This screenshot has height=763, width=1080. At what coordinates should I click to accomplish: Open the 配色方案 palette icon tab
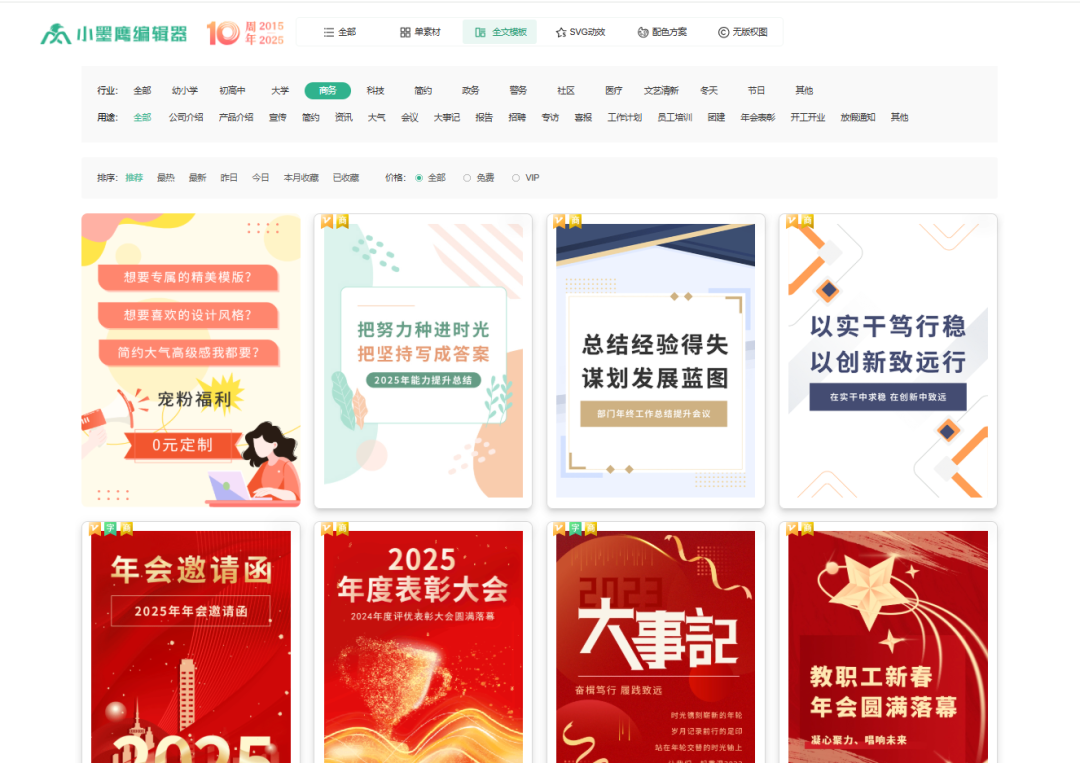[x=662, y=32]
